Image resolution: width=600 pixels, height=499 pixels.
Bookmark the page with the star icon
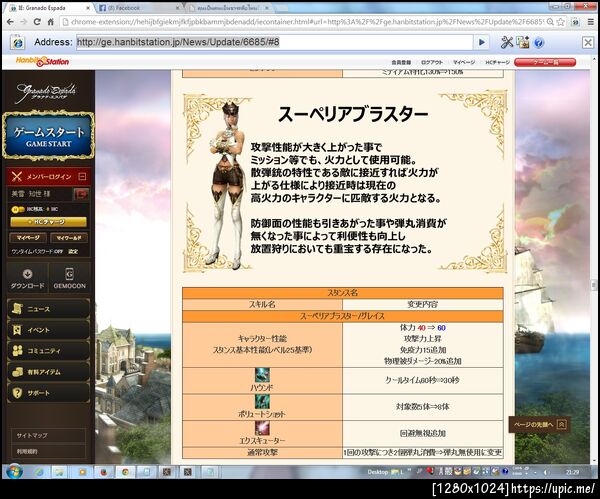(x=560, y=22)
